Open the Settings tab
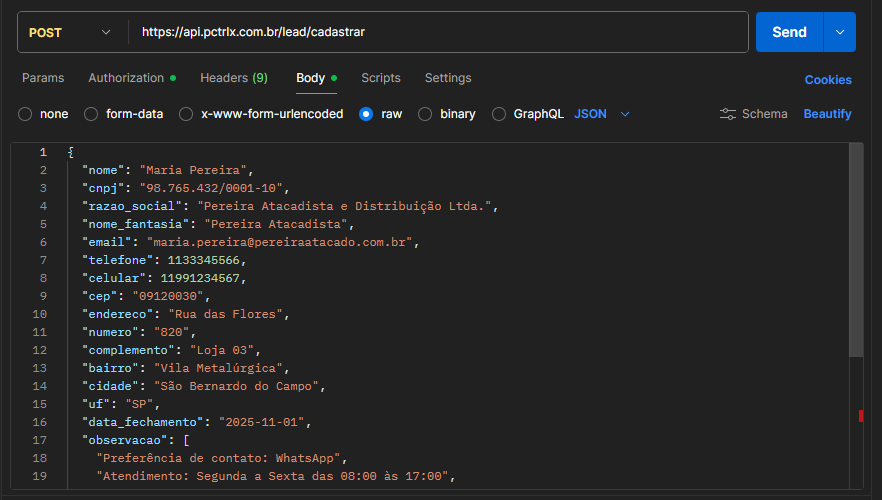Viewport: 882px width, 500px height. (x=448, y=78)
